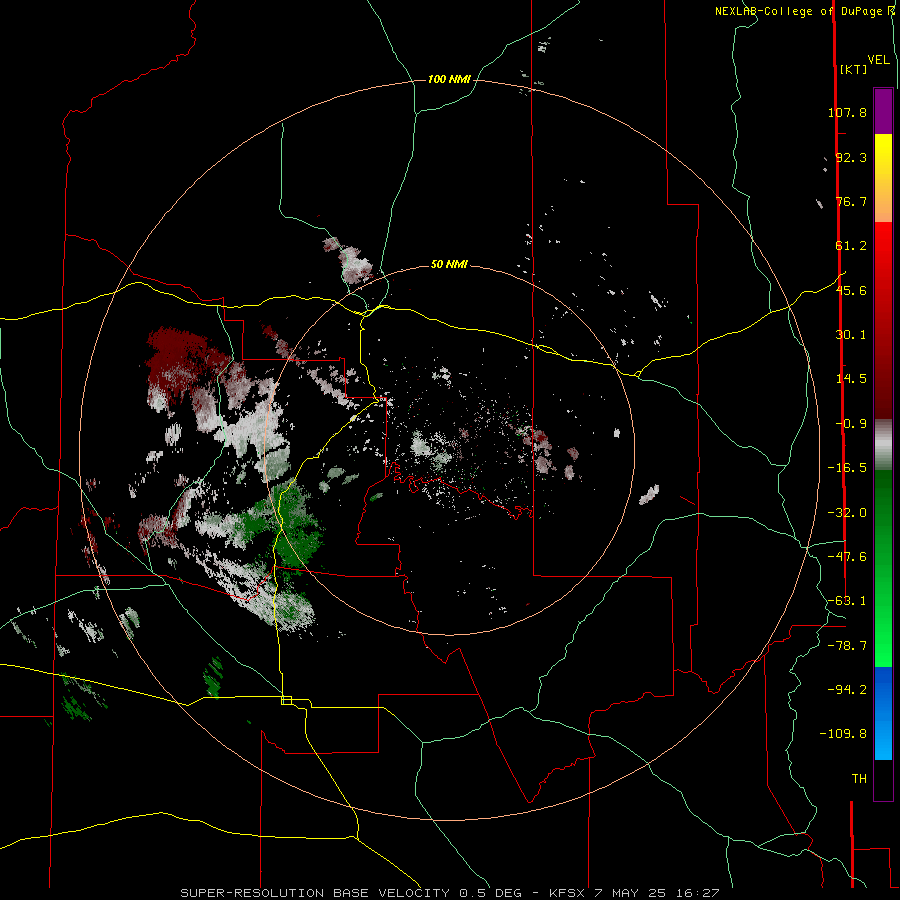Click the "50 NMI" range ring label
900x900 pixels.
pos(449,265)
